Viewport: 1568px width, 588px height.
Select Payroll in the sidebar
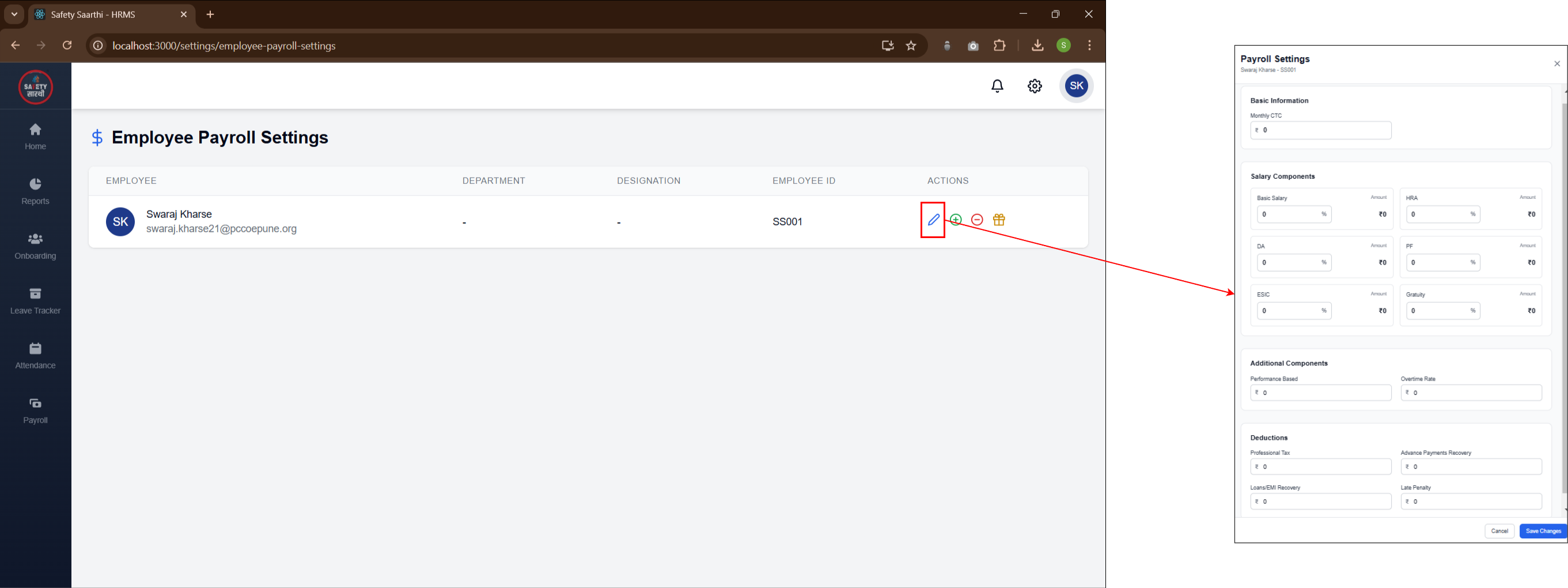click(35, 410)
